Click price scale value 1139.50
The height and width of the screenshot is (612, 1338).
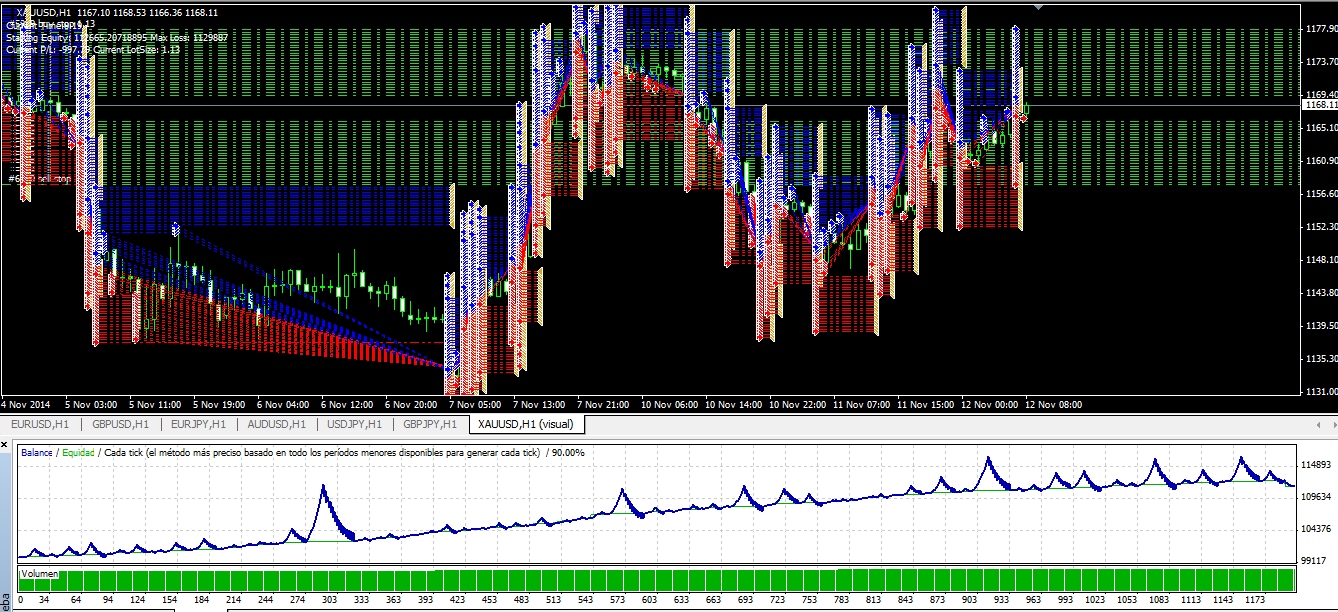[1321, 325]
